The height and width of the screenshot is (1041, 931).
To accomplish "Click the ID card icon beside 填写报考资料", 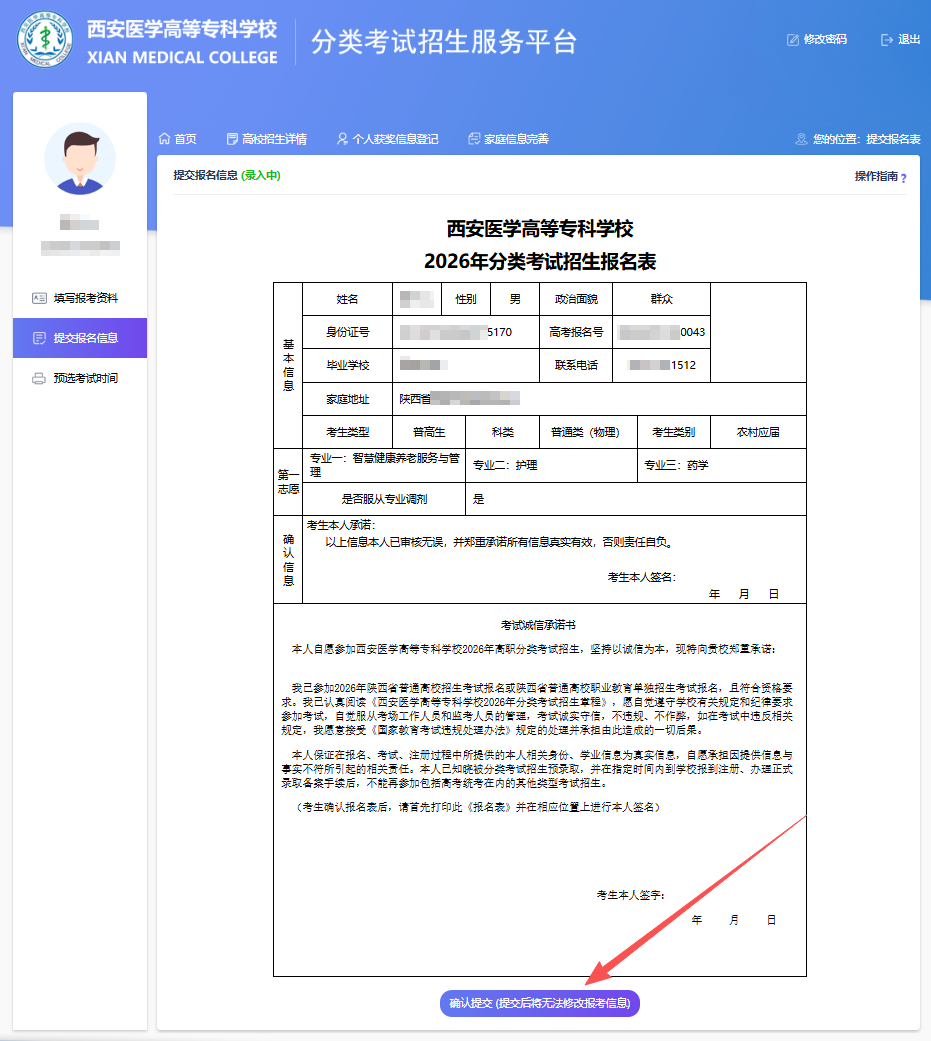I will (x=39, y=298).
